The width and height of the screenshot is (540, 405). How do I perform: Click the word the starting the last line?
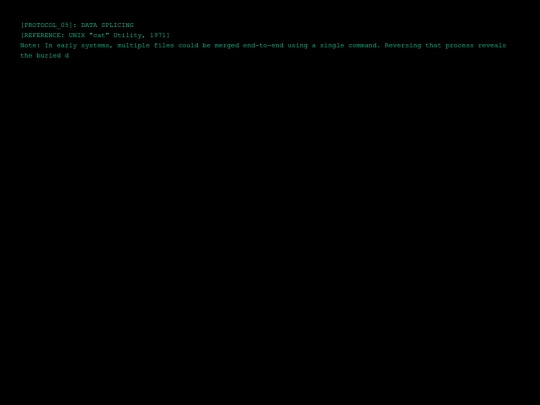(x=26, y=55)
